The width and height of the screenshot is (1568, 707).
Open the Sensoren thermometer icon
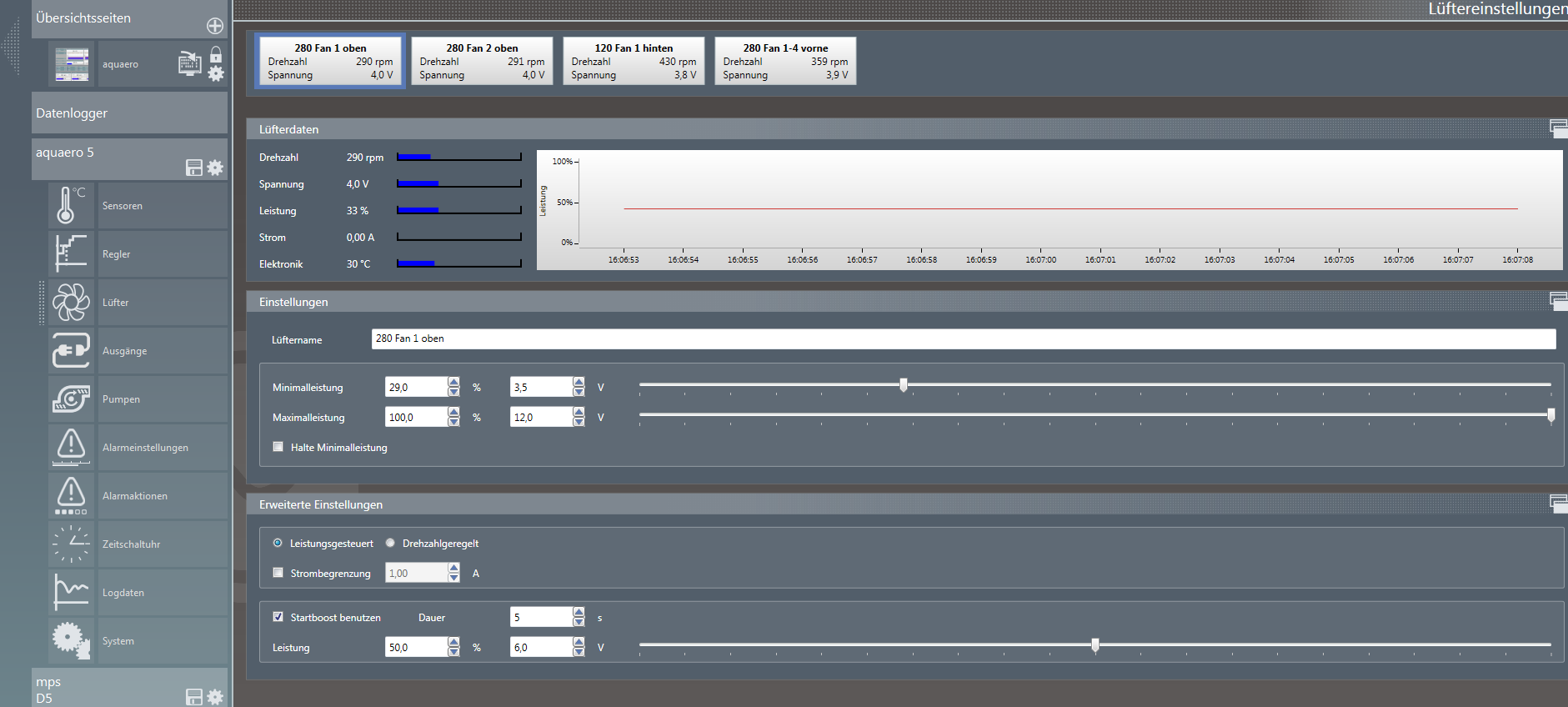pyautogui.click(x=71, y=205)
